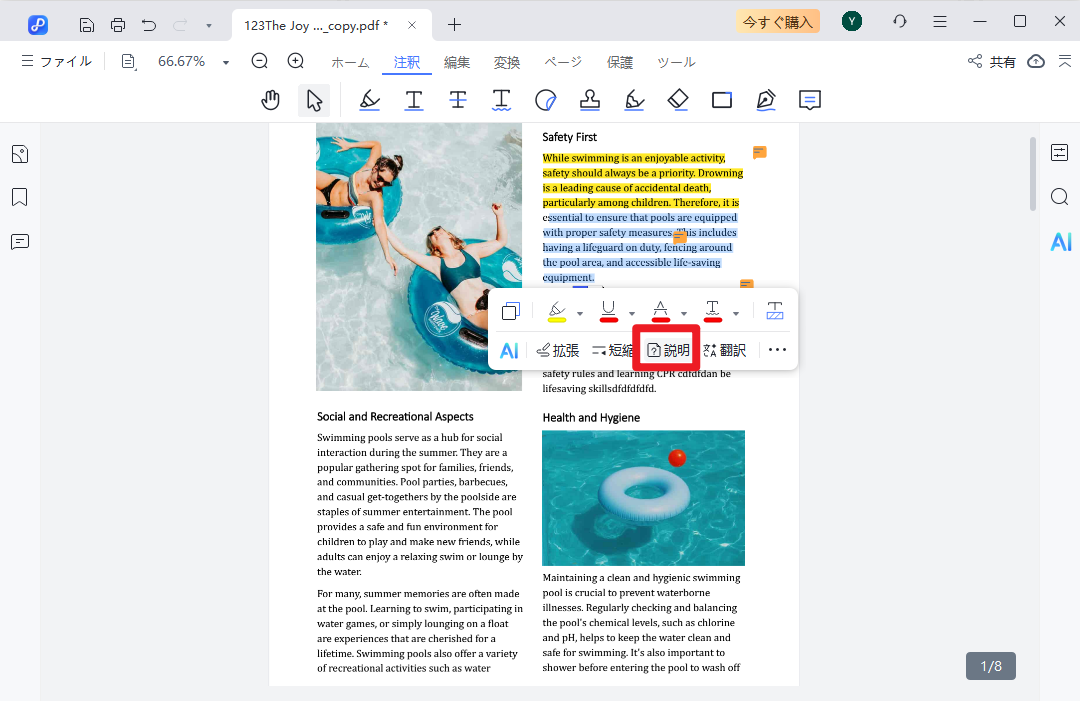1080x701 pixels.
Task: Choose the Sticker shape tool
Action: [x=545, y=100]
